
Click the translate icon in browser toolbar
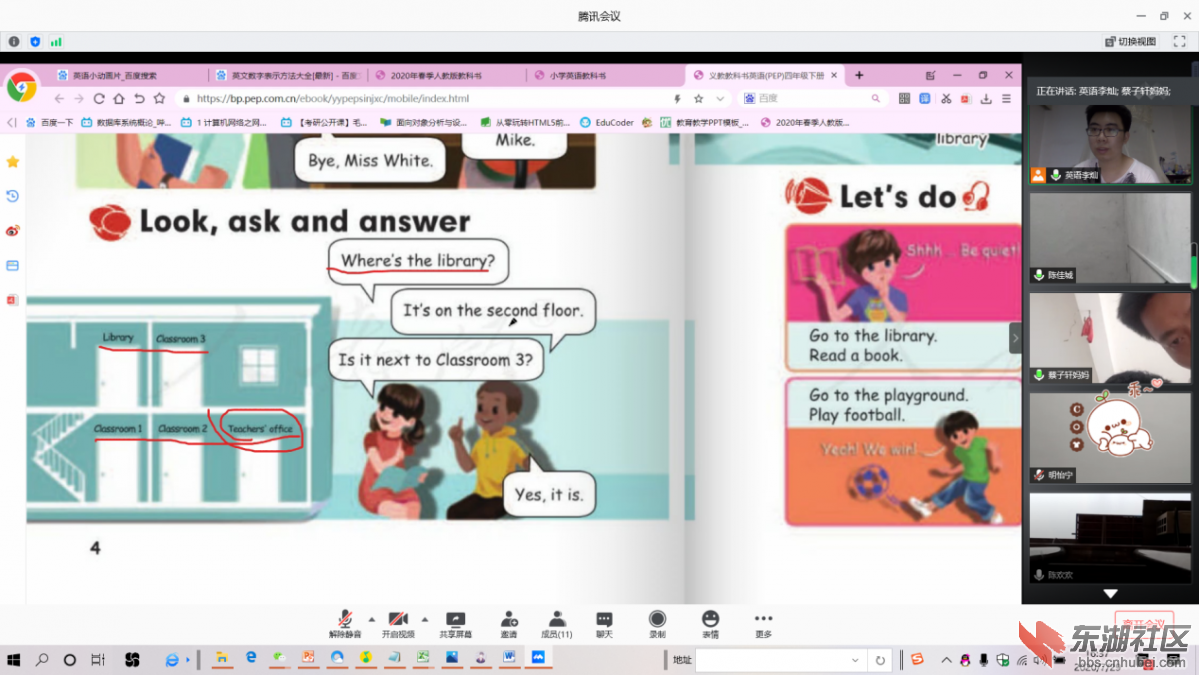925,99
